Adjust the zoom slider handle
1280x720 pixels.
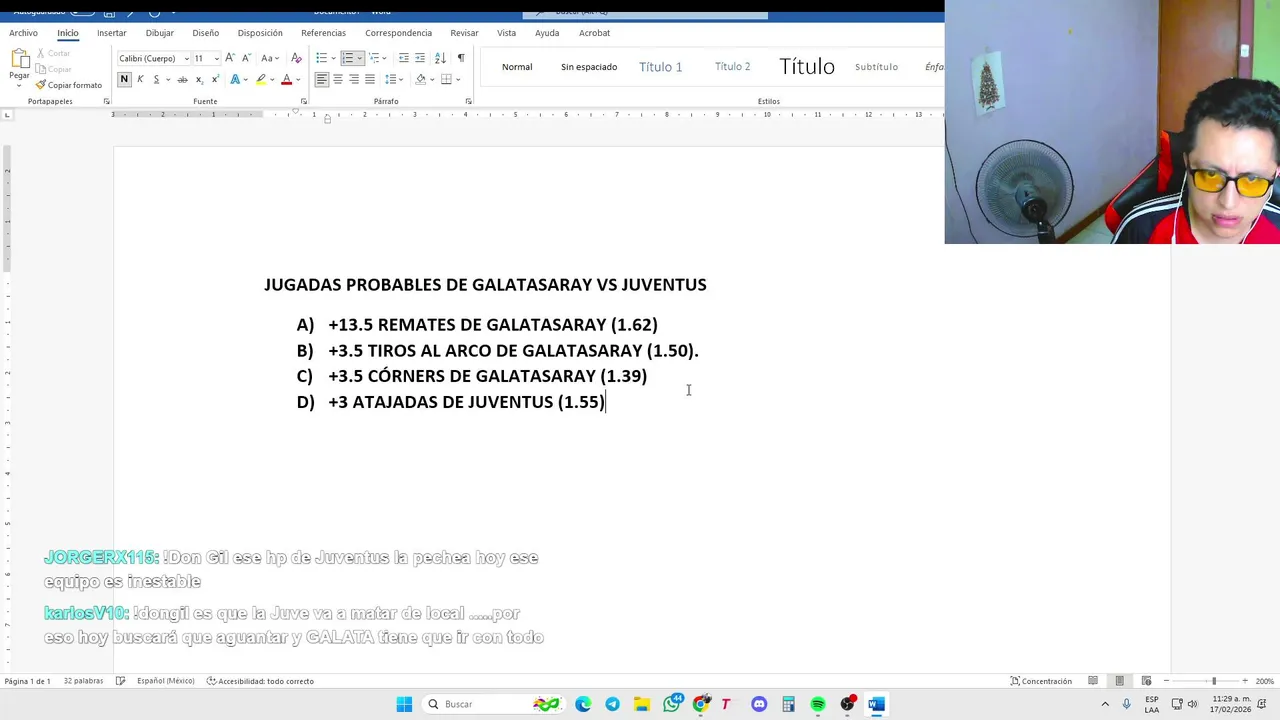(1214, 681)
